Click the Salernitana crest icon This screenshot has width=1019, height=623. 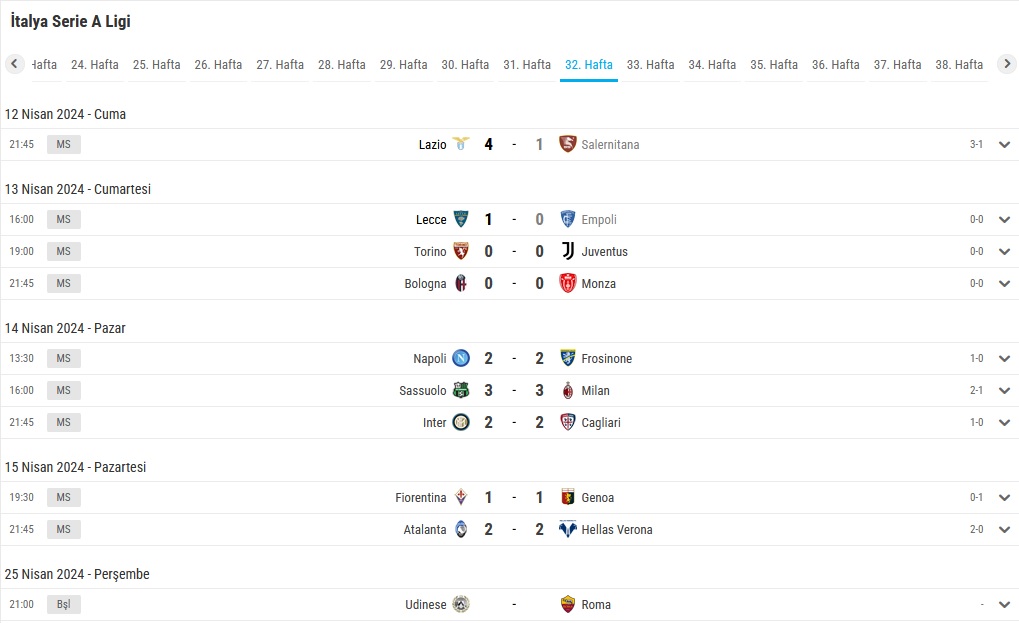coord(568,144)
